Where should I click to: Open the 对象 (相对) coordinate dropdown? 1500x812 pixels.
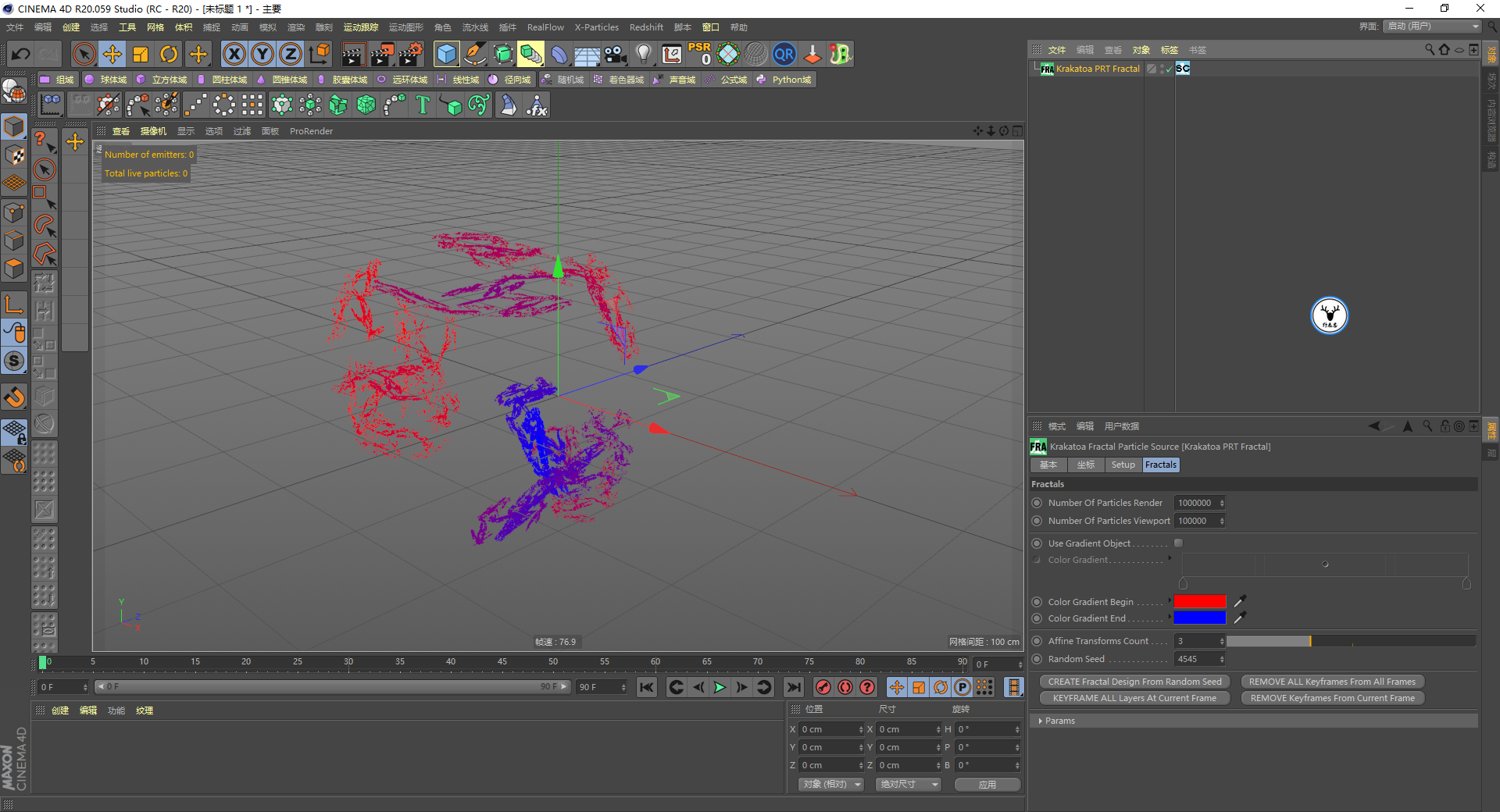[x=831, y=784]
